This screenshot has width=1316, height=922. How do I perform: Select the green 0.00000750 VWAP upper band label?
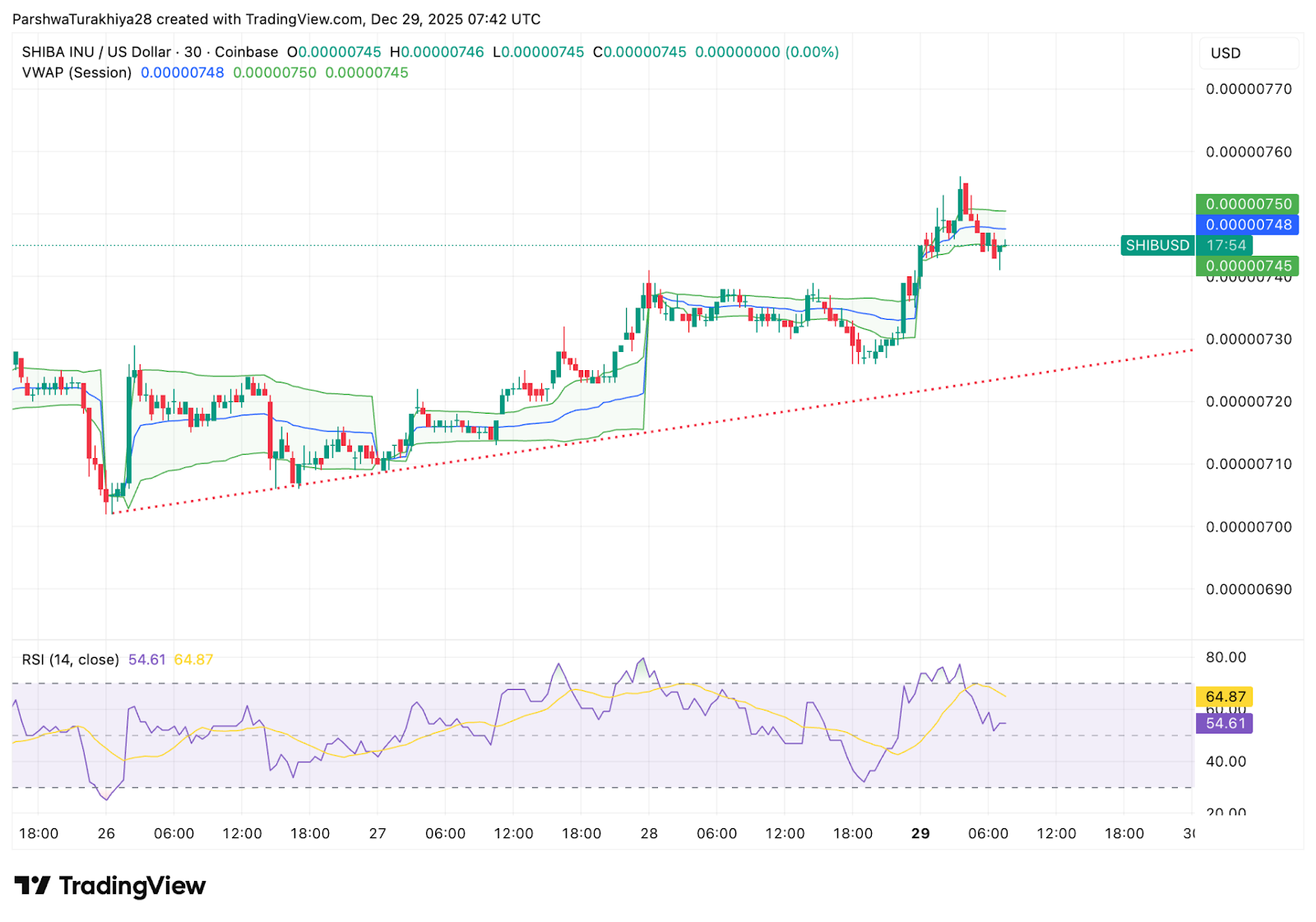pos(1248,204)
